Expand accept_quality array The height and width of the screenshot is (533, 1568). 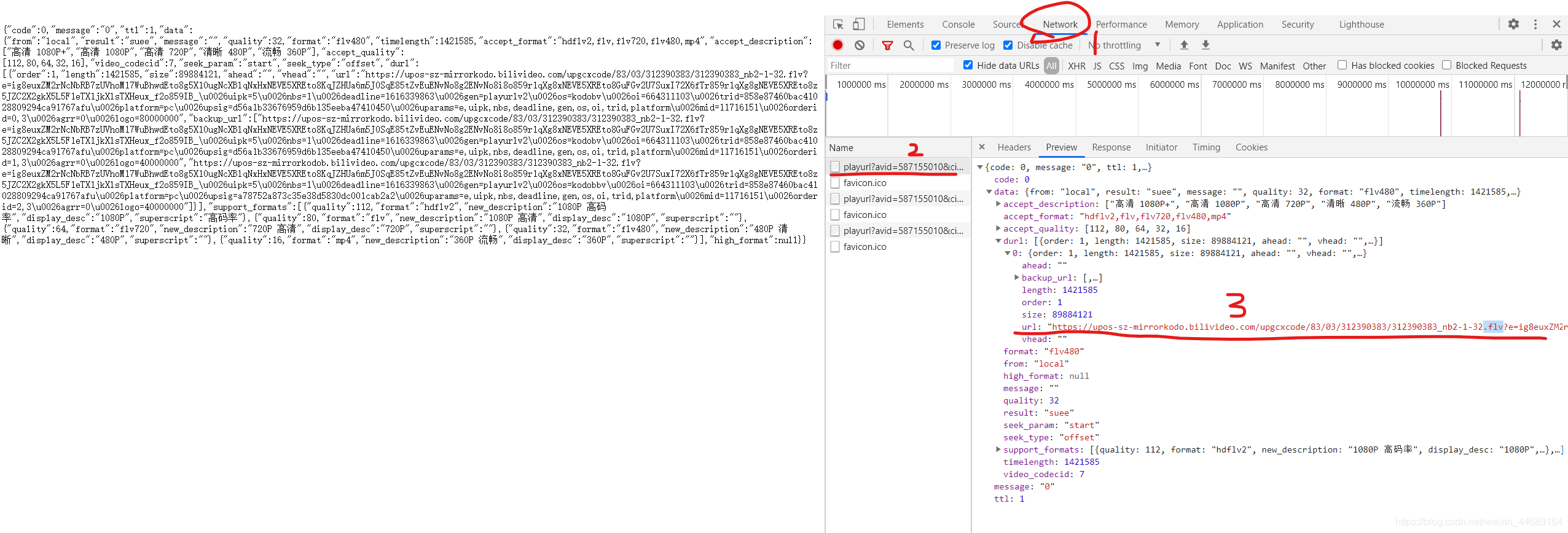tap(998, 228)
